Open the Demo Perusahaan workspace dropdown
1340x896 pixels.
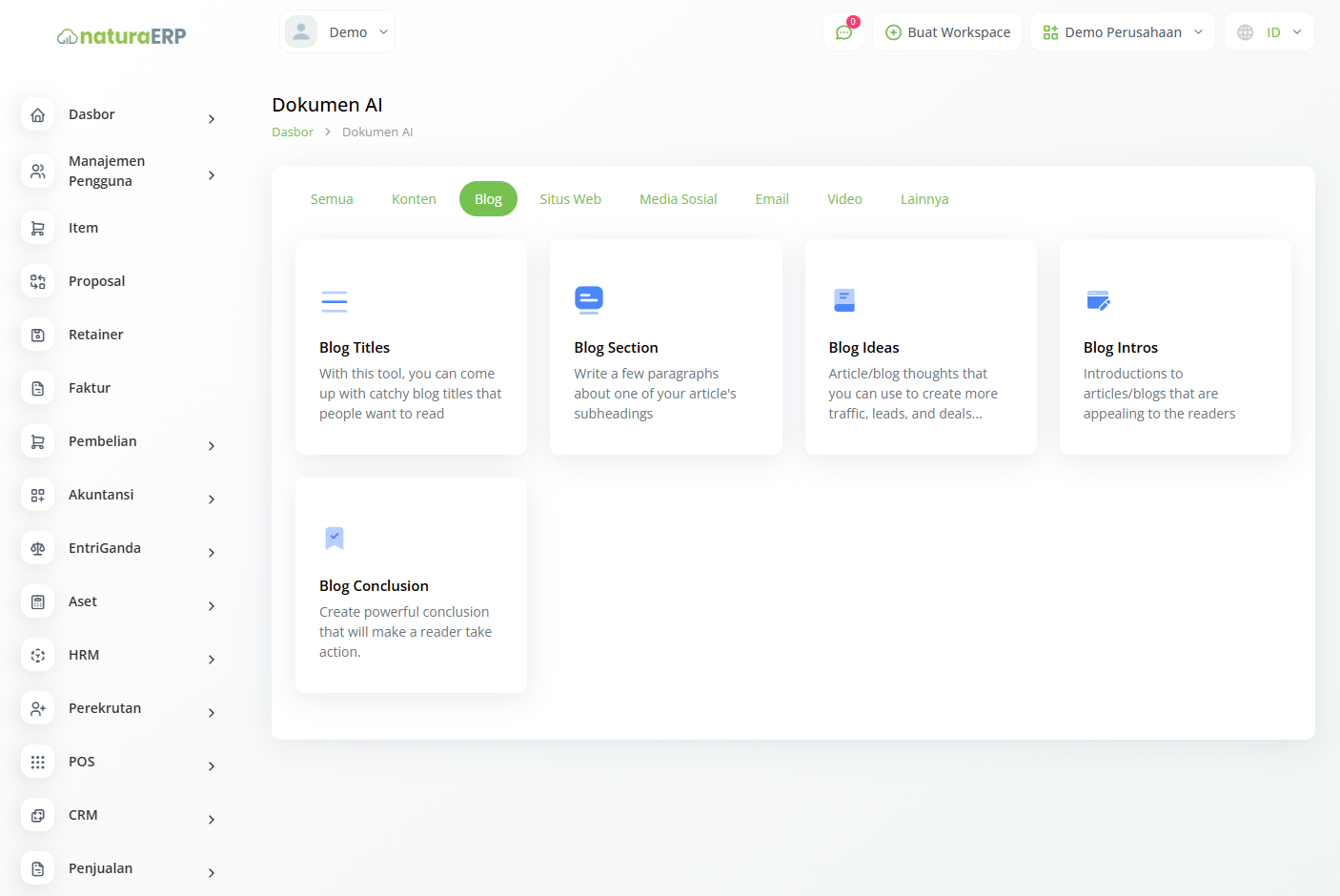pos(1122,32)
